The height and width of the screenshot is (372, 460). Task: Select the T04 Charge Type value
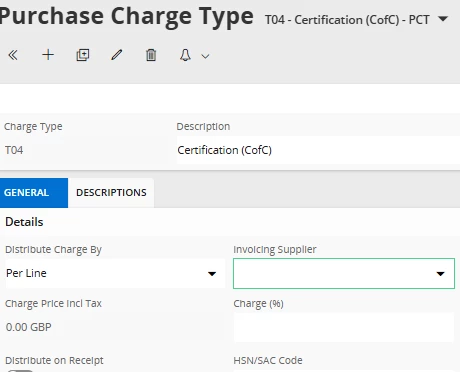click(x=14, y=150)
